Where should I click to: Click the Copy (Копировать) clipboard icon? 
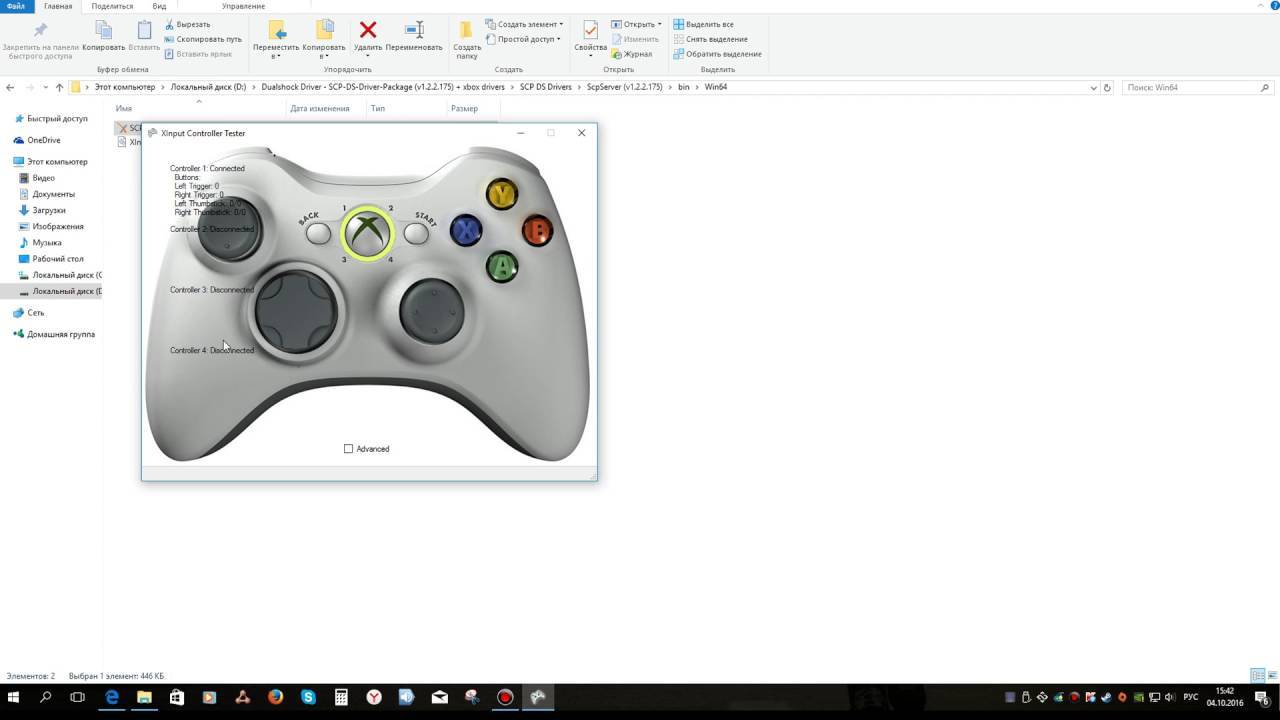[x=103, y=30]
